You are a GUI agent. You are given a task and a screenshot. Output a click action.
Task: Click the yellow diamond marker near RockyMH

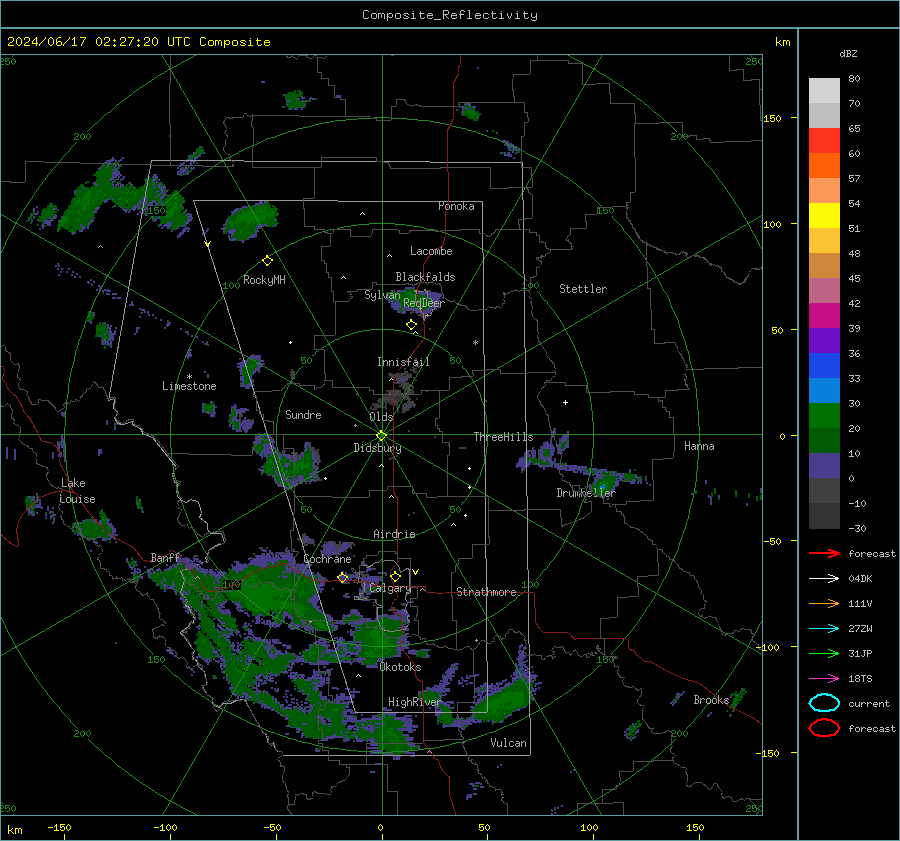pyautogui.click(x=267, y=261)
